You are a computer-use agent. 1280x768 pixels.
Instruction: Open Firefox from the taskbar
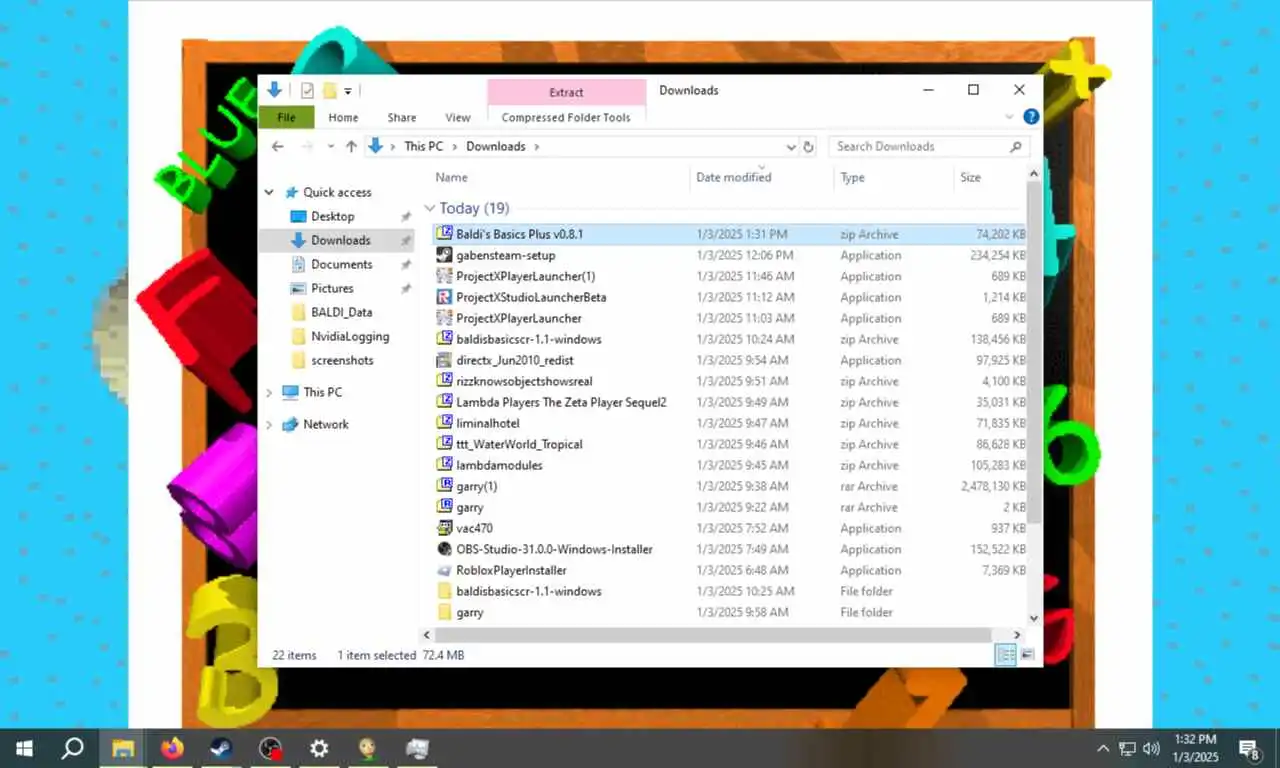click(172, 748)
